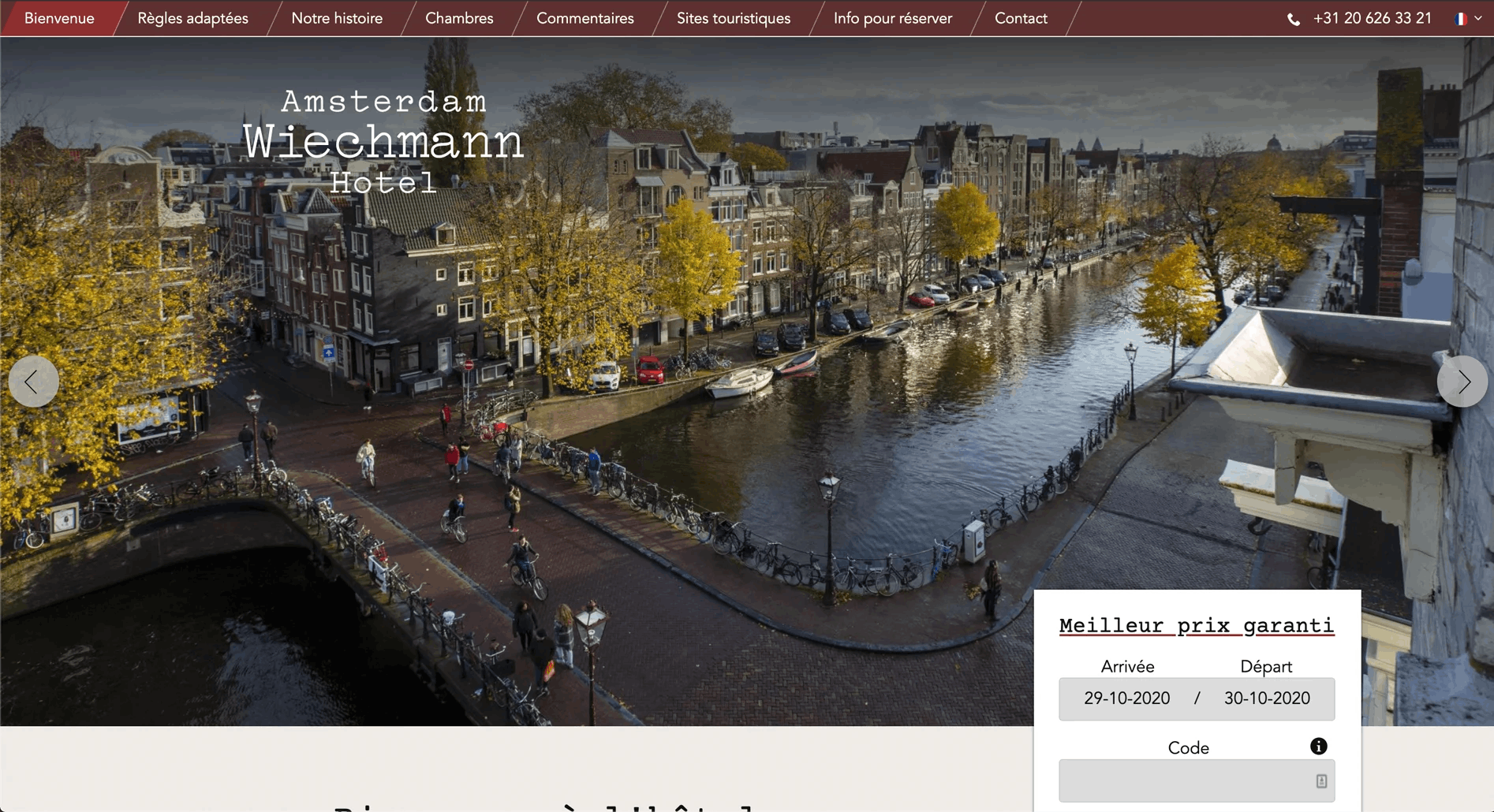
Task: Show previous slide with left arrow
Action: [x=33, y=382]
